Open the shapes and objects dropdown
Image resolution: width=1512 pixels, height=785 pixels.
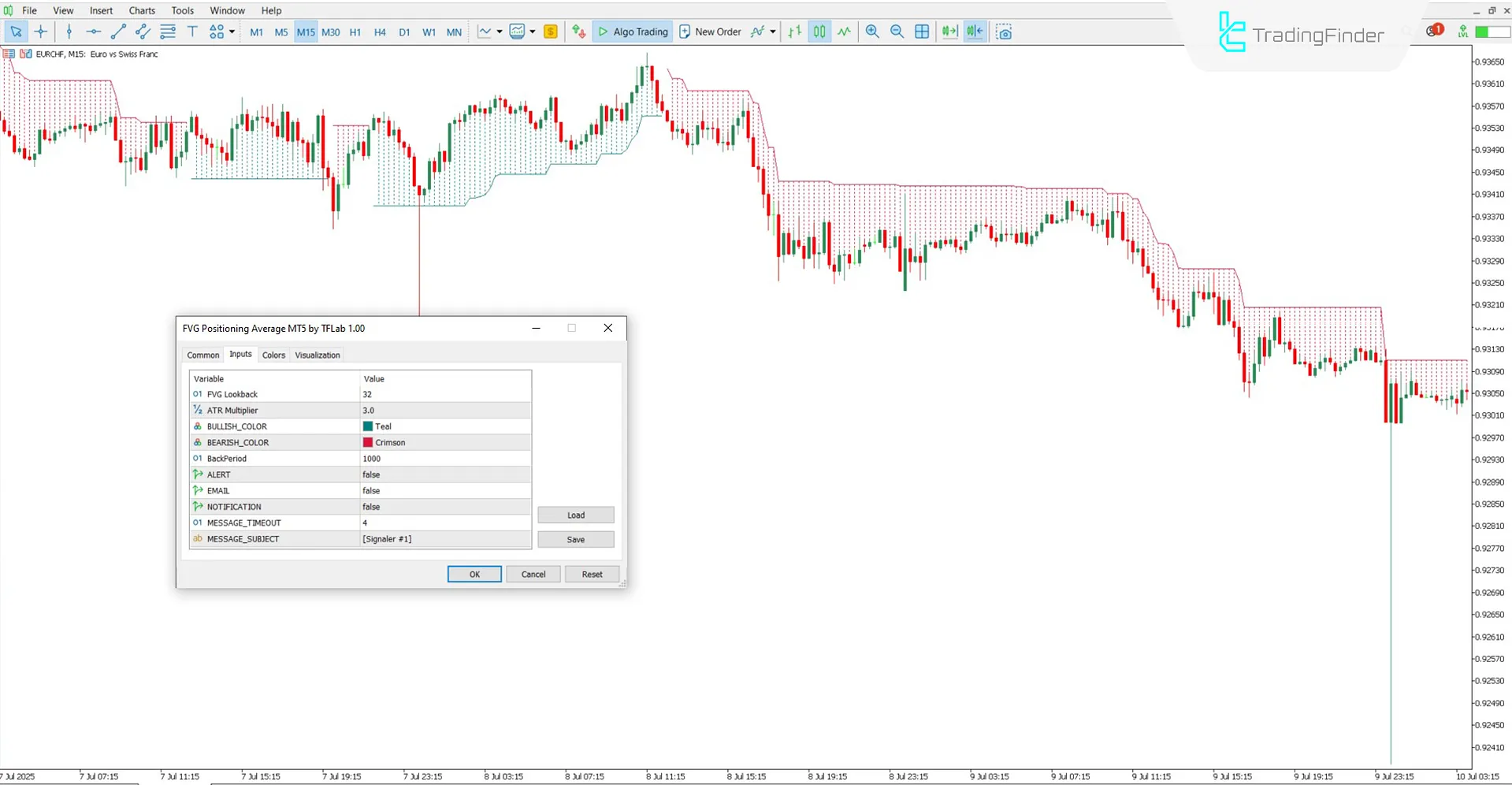[x=230, y=32]
